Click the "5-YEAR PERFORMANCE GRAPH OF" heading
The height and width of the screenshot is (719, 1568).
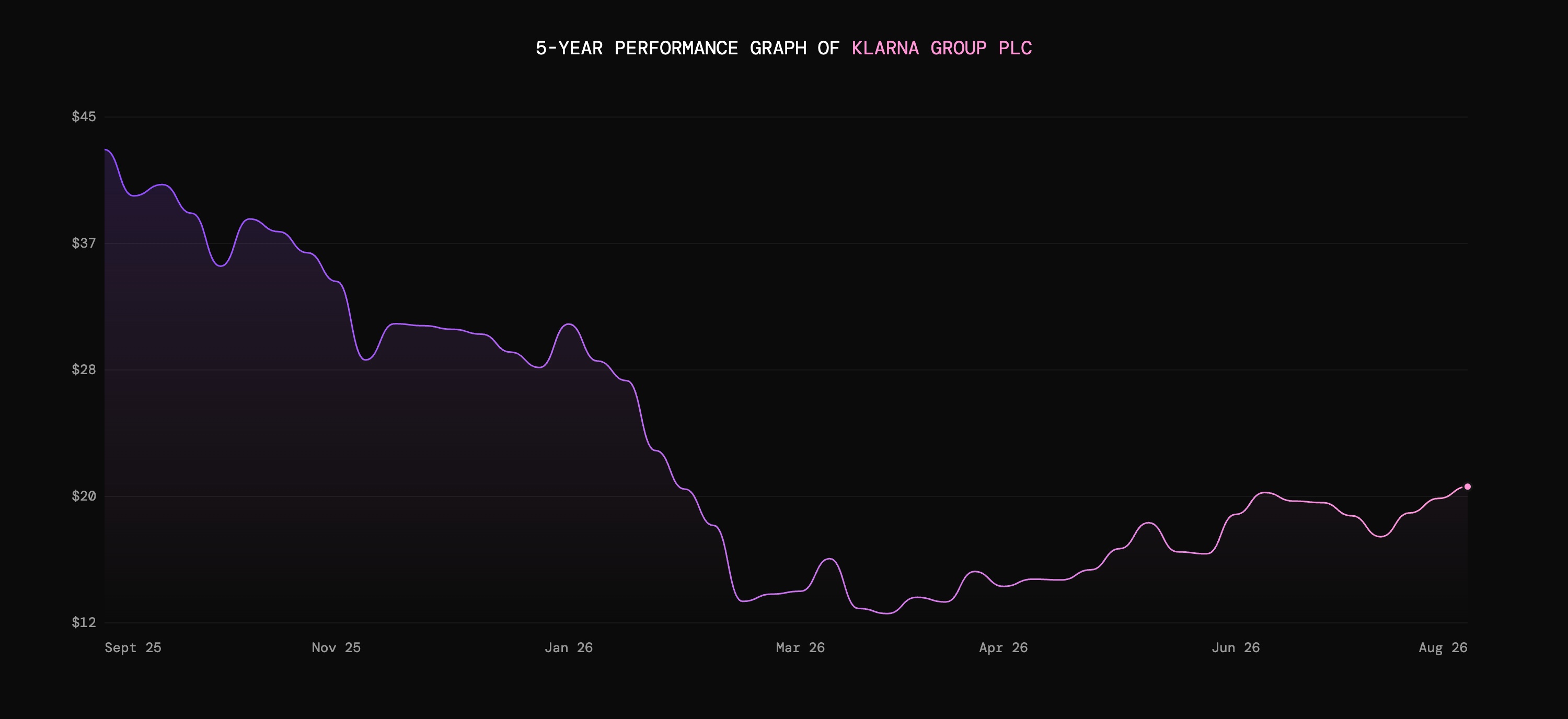click(687, 48)
